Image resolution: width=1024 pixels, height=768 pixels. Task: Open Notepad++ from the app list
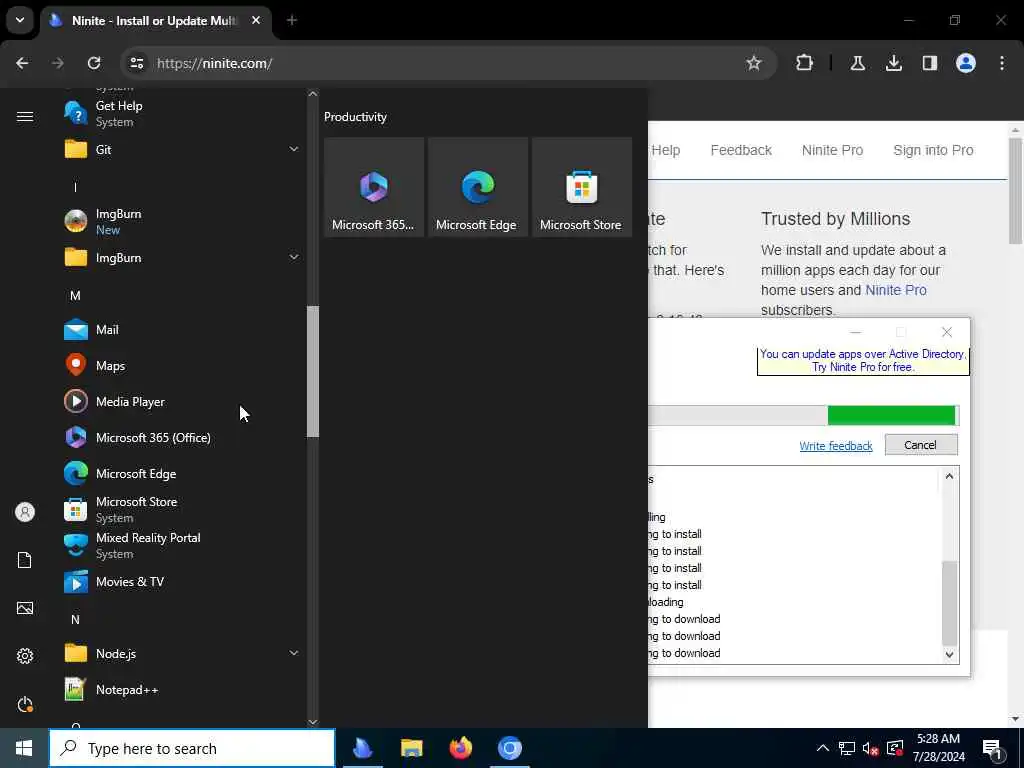[181, 690]
